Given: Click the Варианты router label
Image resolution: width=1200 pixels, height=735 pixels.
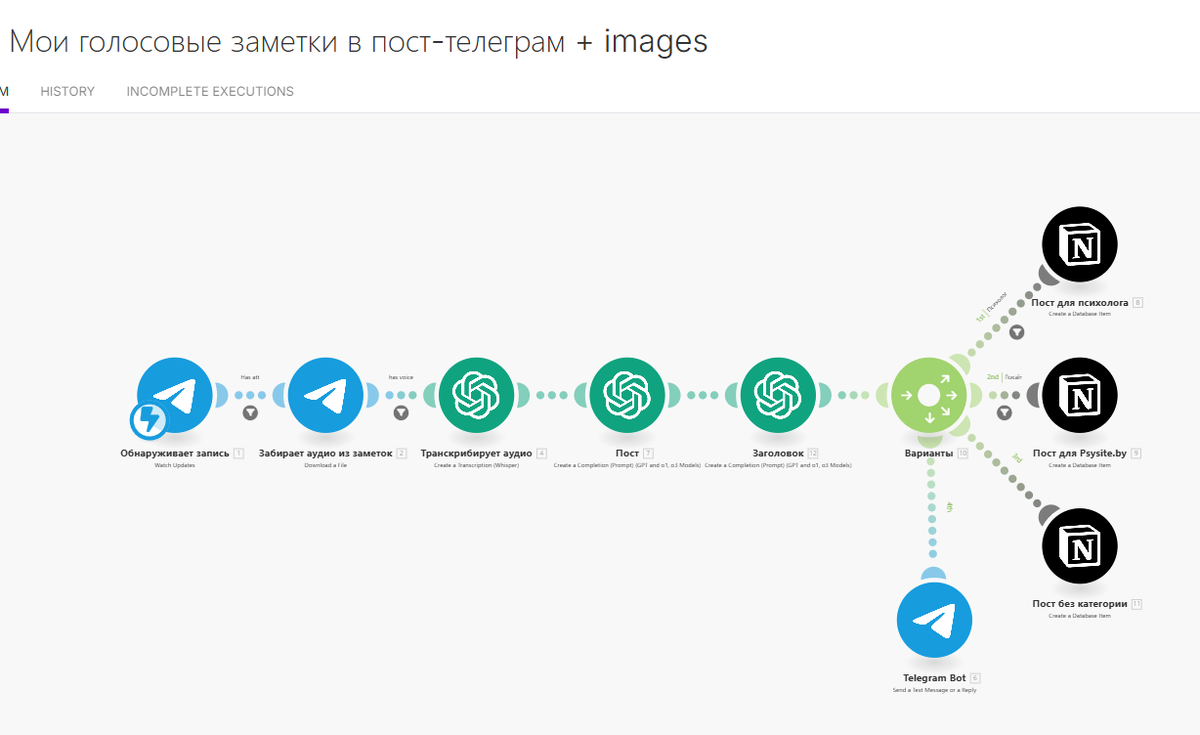Looking at the screenshot, I should pos(928,453).
